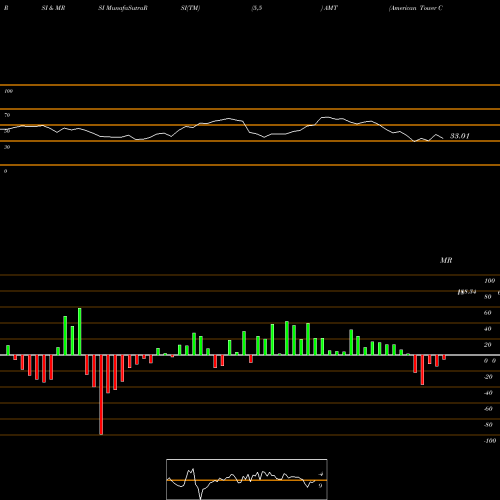The width and height of the screenshot is (500, 500).
Task: Open the mini overview chart thumbnail
Action: pyautogui.click(x=247, y=479)
